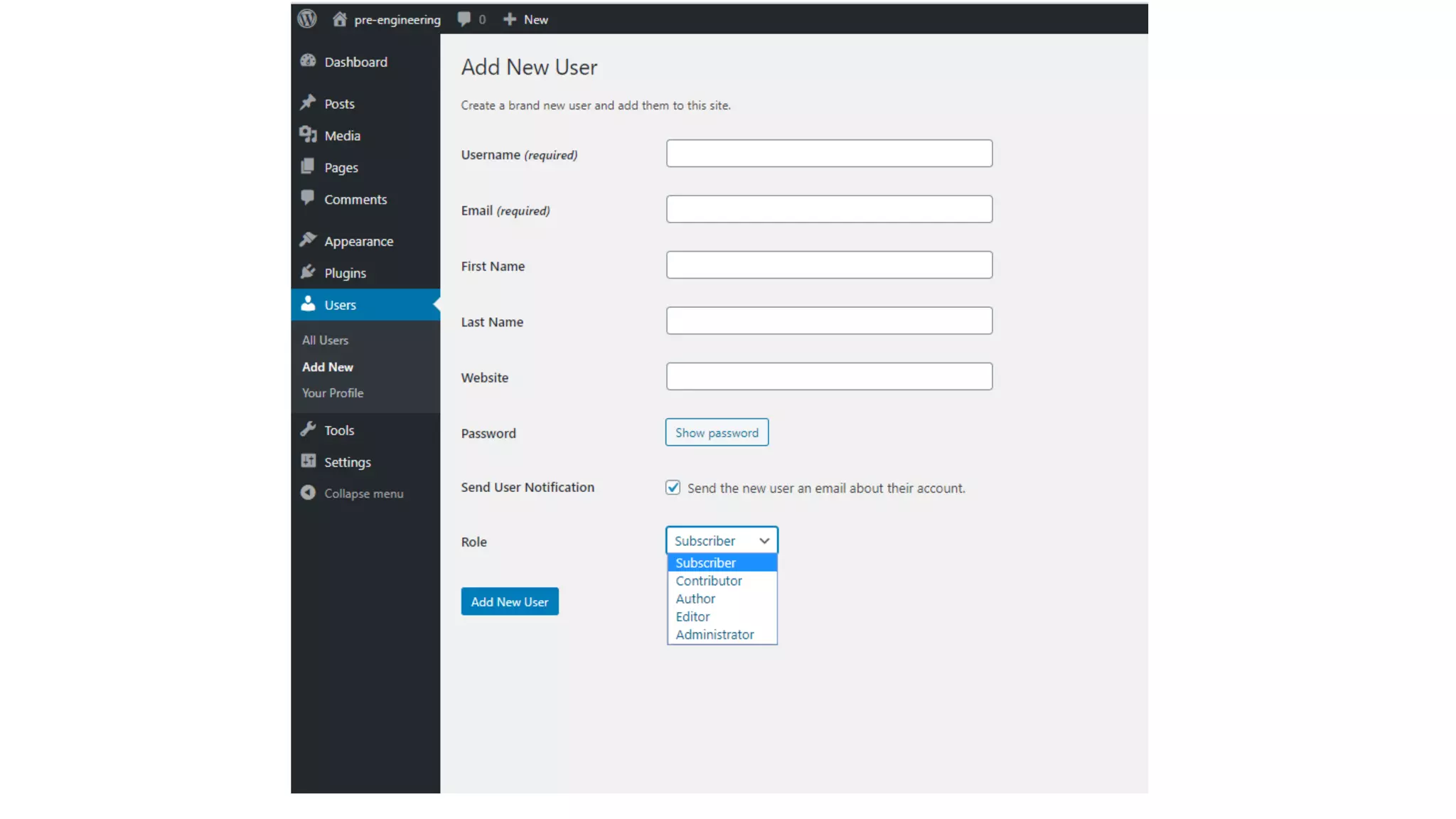Viewport: 1456px width, 819px height.
Task: Click the Tools wrench icon
Action: [x=308, y=429]
